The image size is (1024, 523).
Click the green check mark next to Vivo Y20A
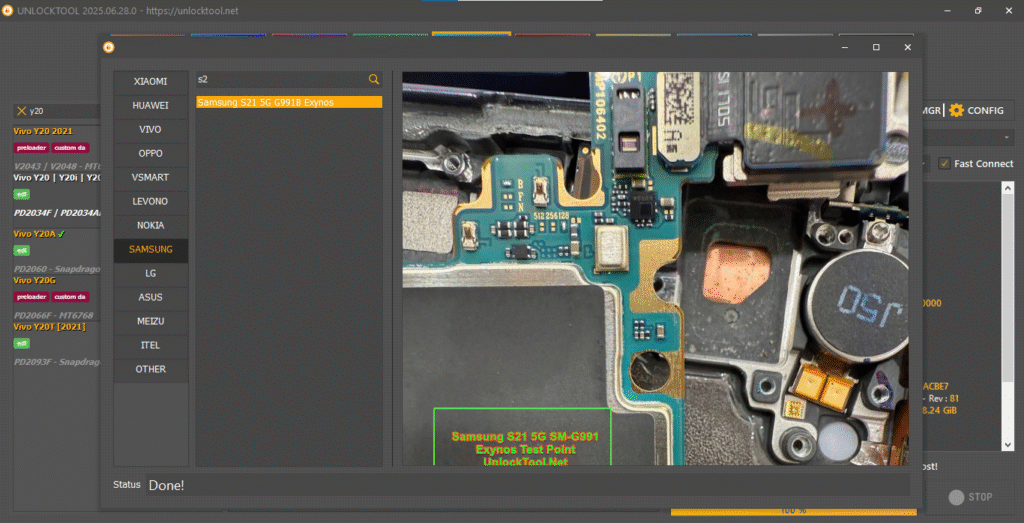61,233
